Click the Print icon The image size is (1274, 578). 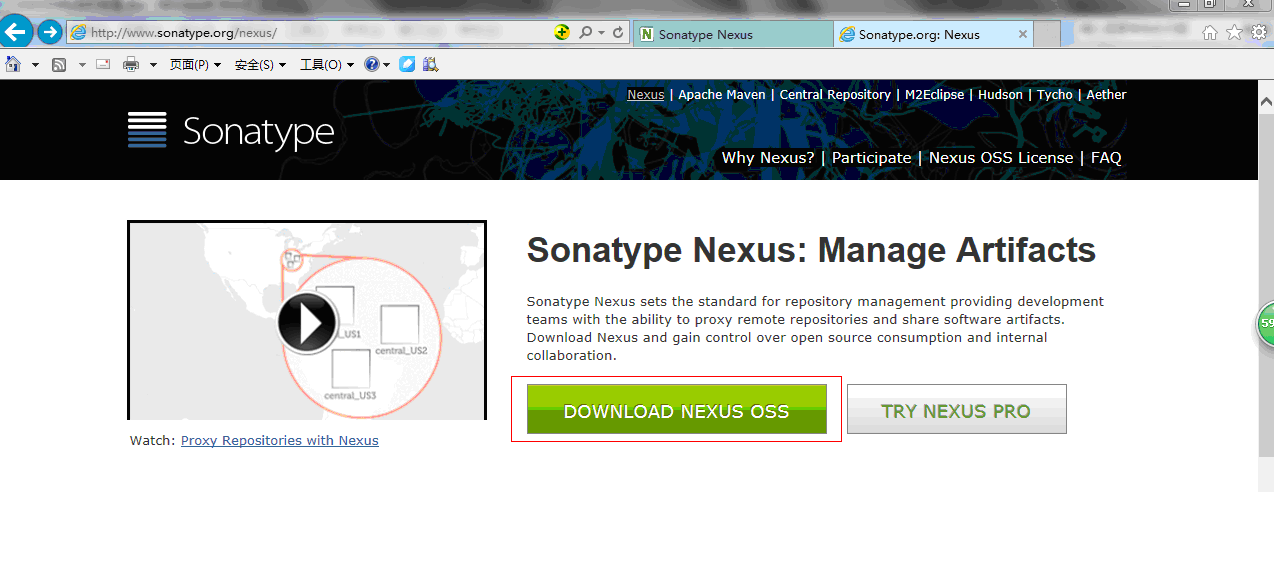[x=131, y=65]
